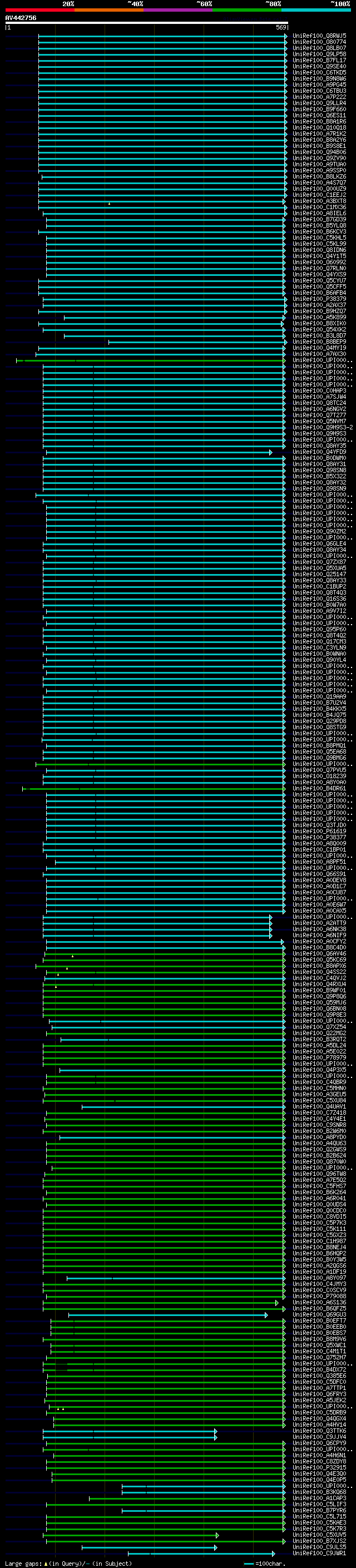Click the cyan ~100% identity legend bar

pyautogui.click(x=316, y=10)
